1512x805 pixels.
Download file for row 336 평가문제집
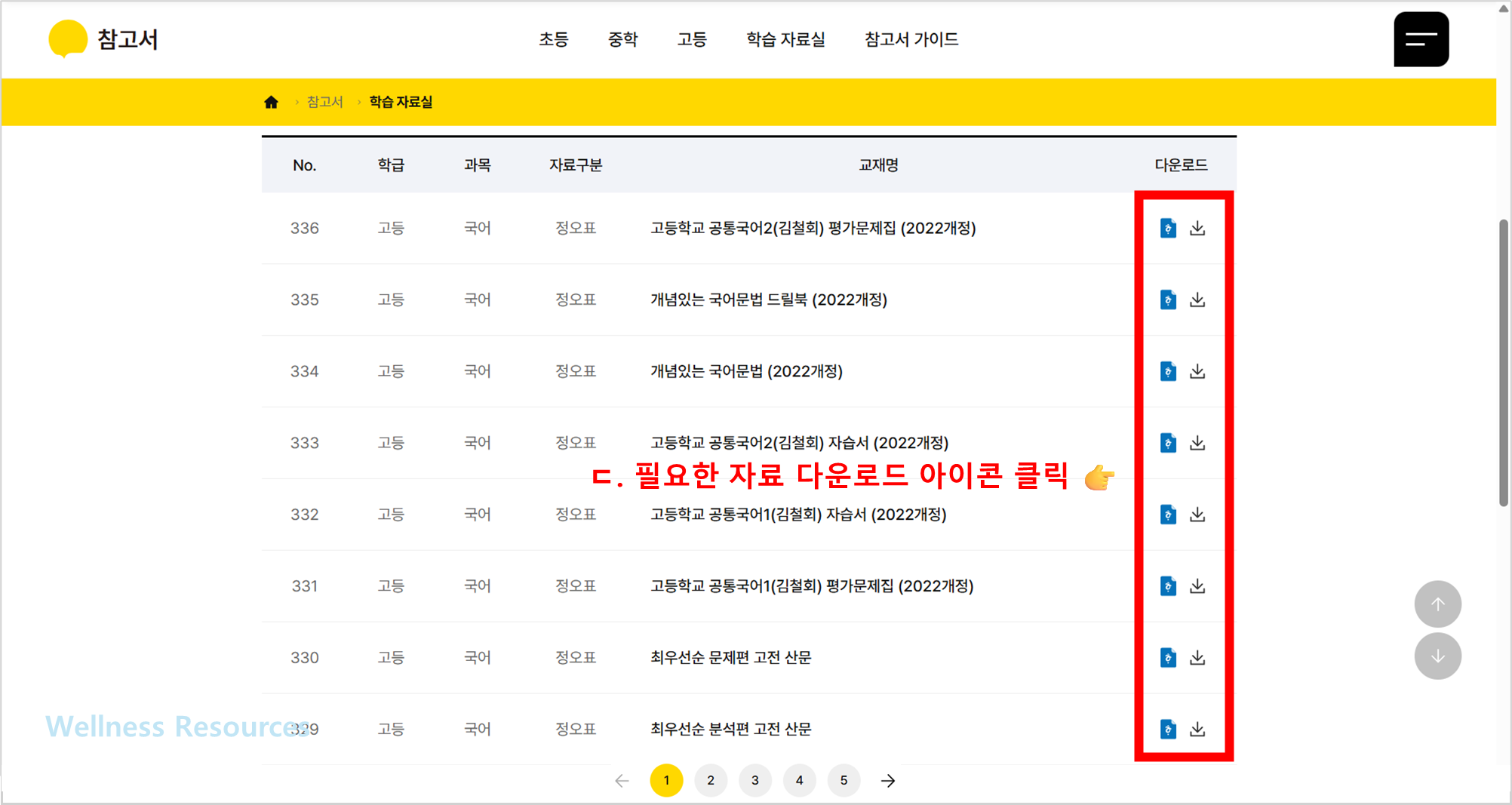1197,228
